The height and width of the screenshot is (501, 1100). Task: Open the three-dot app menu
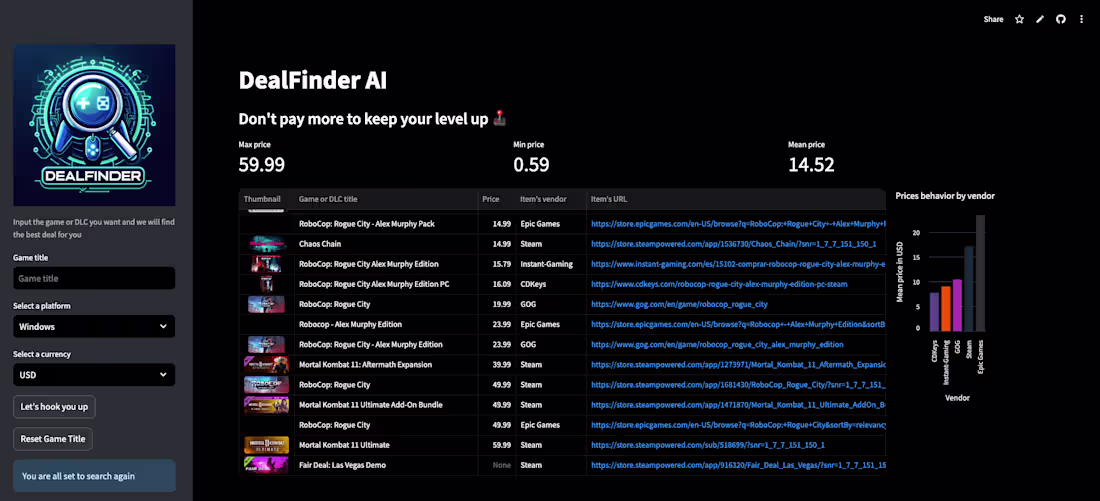coord(1082,20)
